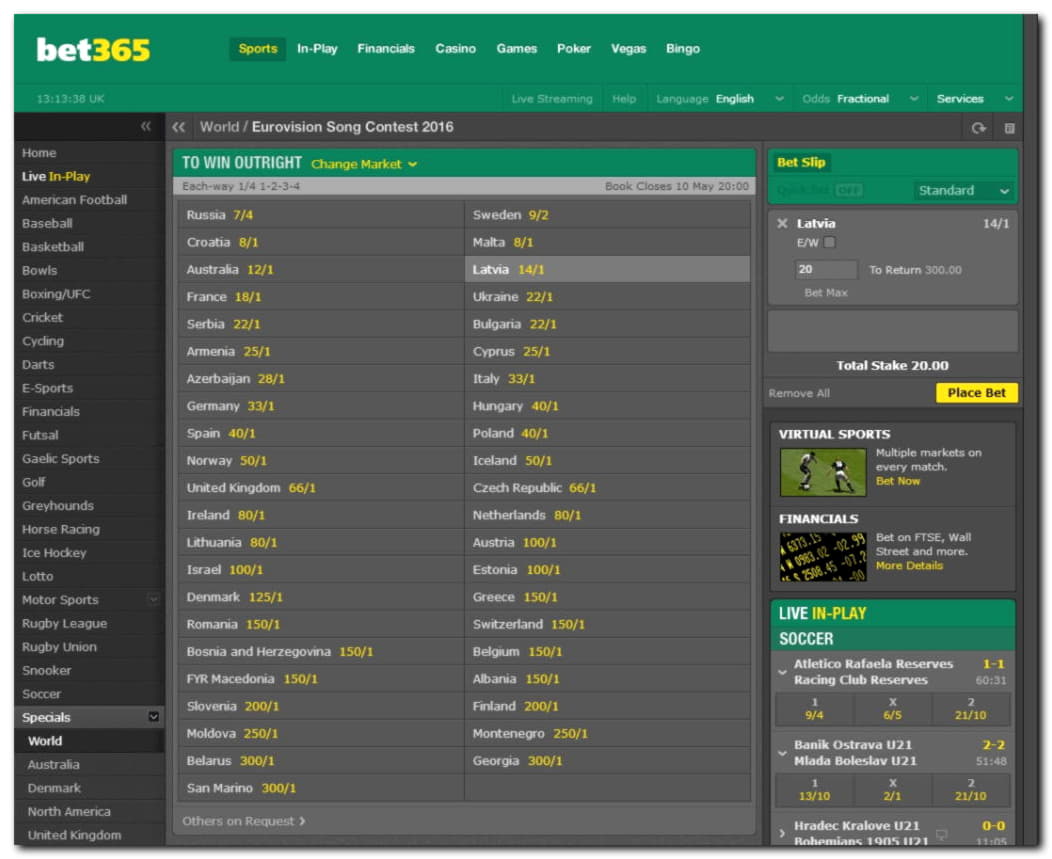
Task: Remove Latvia selection from bet slip using X
Action: pos(782,223)
